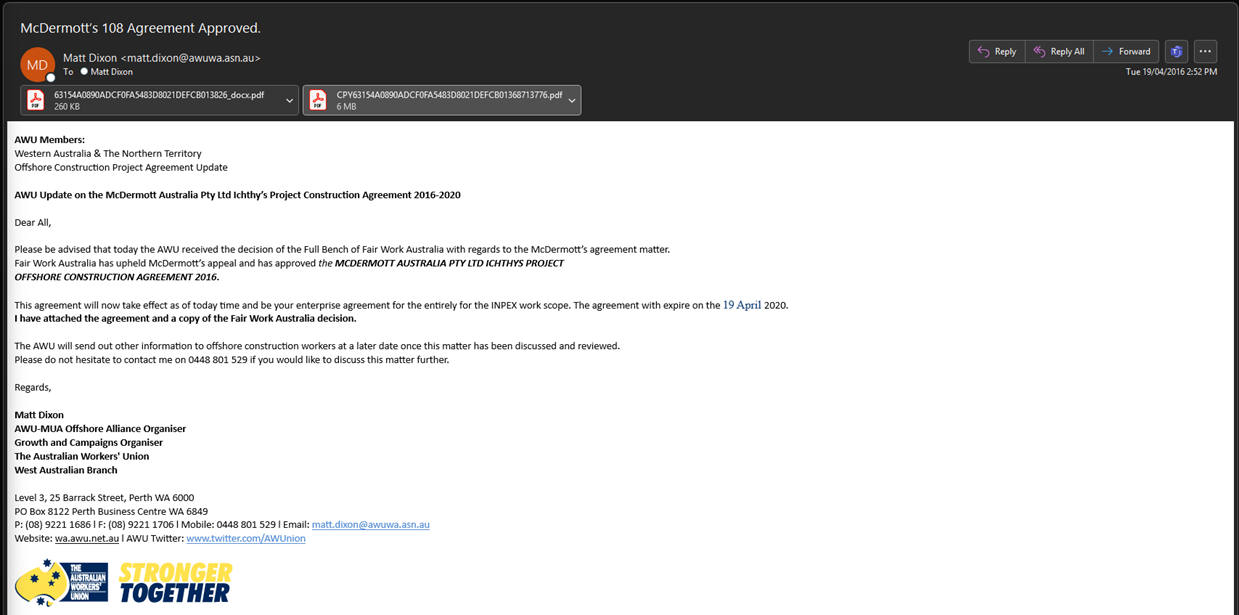Click the MD sender avatar
Screen dimensions: 1239x615
click(37, 65)
